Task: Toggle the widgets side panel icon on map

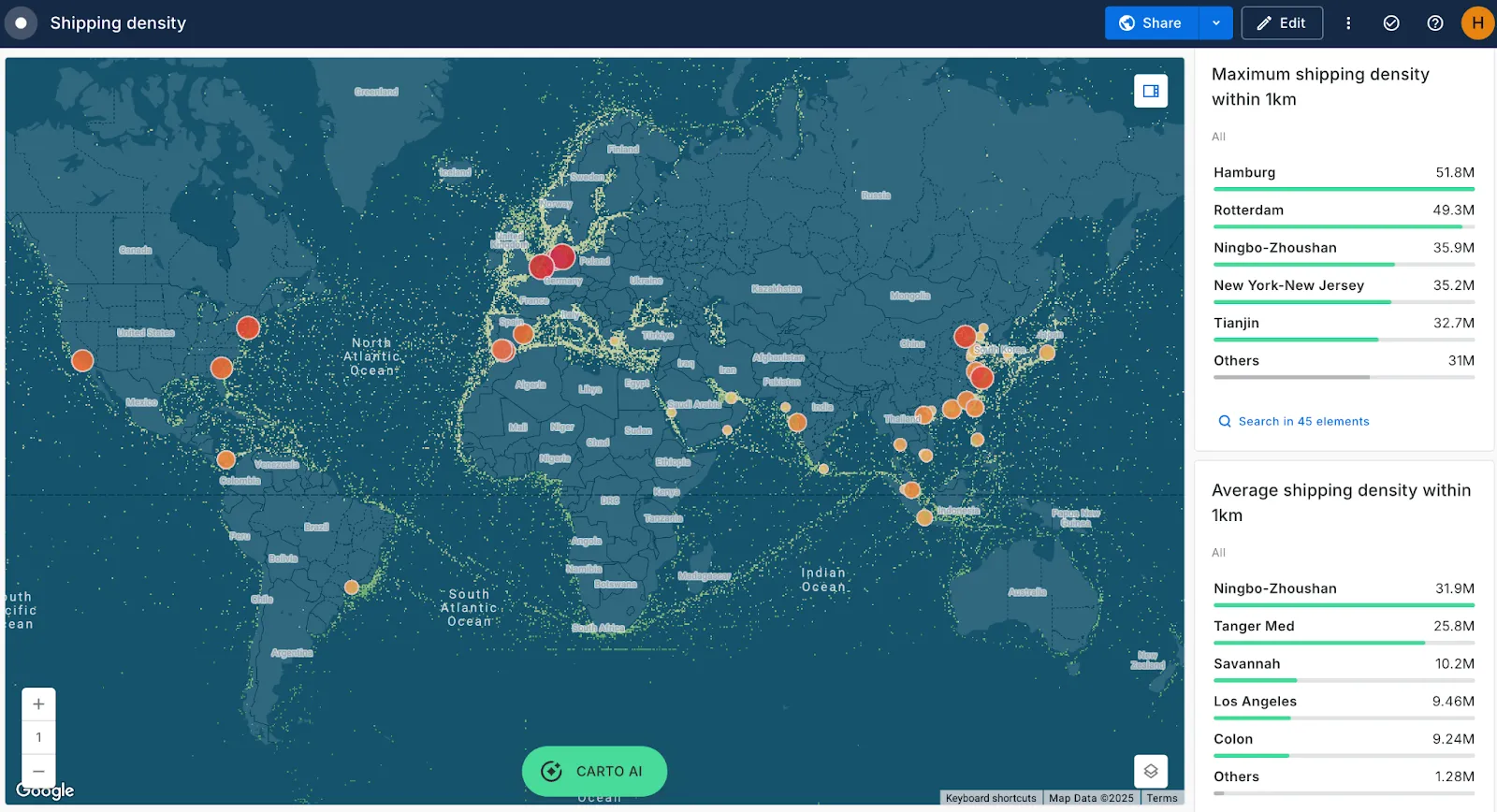Action: (1151, 91)
